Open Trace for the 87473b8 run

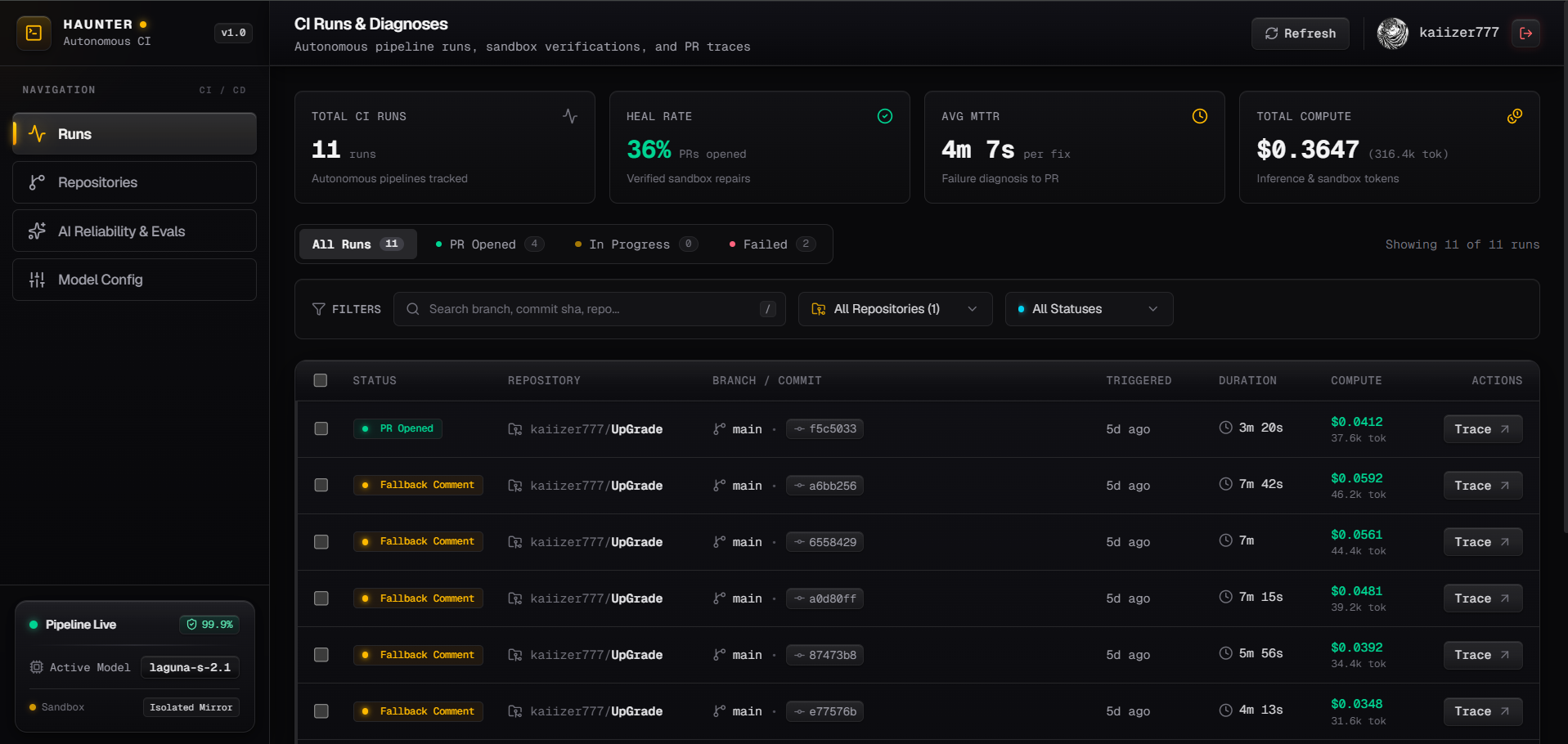pos(1482,655)
